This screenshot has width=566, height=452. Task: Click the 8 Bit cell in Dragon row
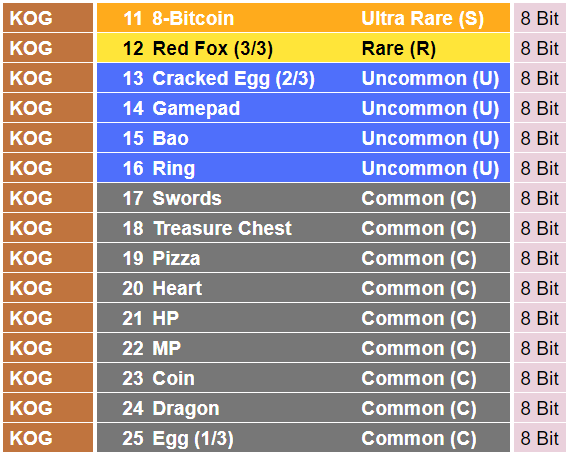point(540,408)
